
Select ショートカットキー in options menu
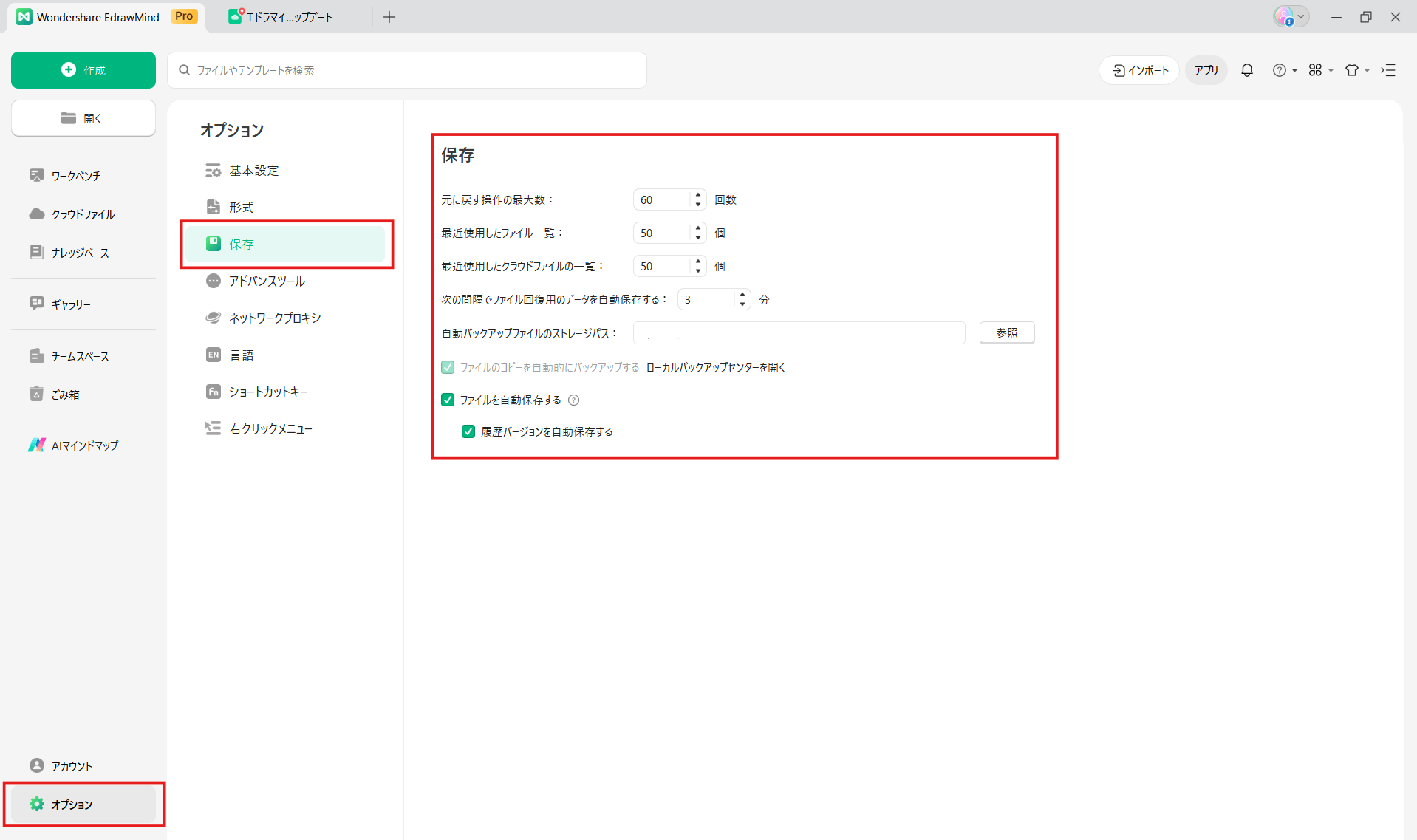(267, 392)
